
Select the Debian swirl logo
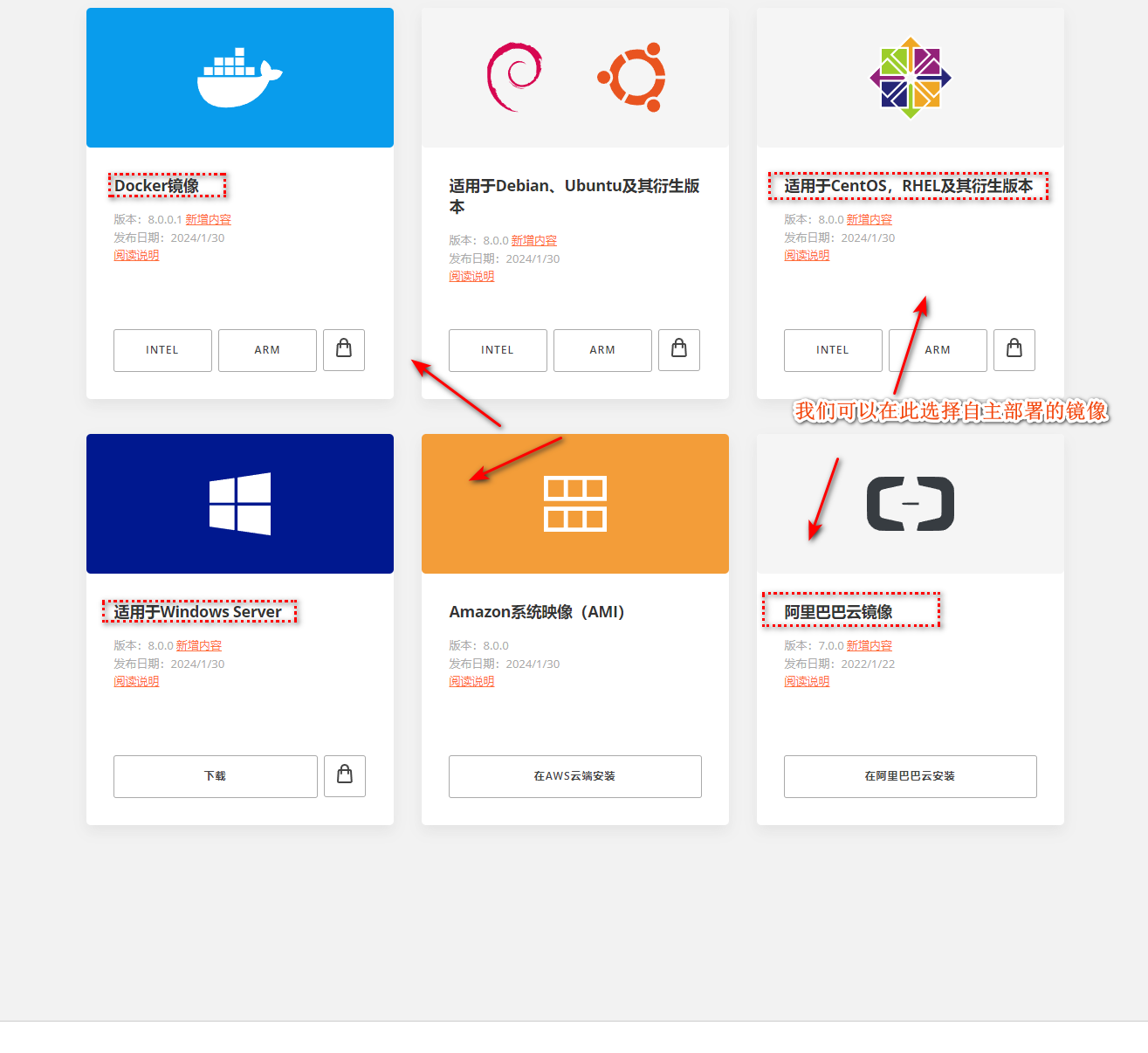tap(514, 77)
